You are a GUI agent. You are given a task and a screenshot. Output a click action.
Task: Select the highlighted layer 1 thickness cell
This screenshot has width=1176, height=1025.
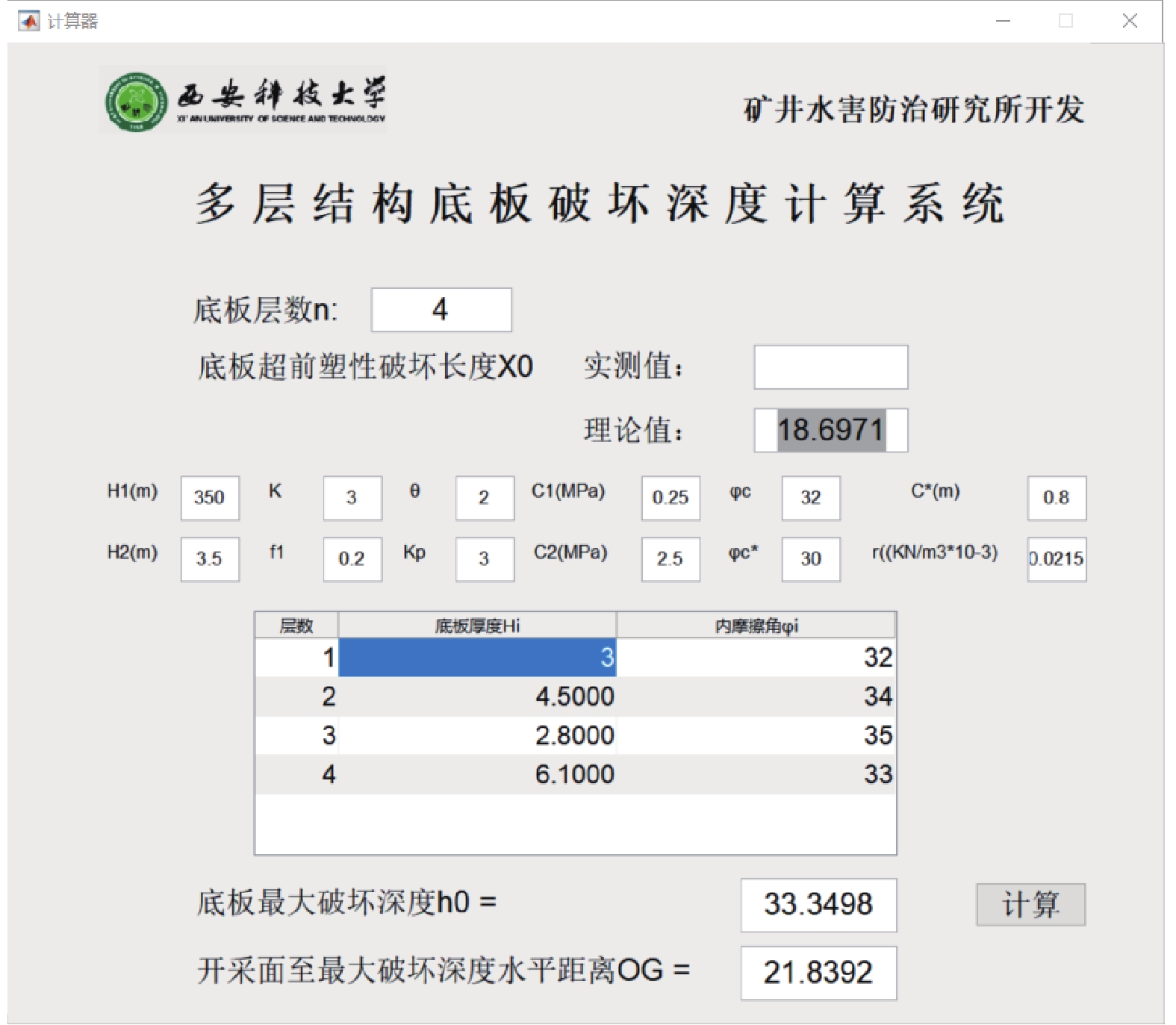(477, 658)
